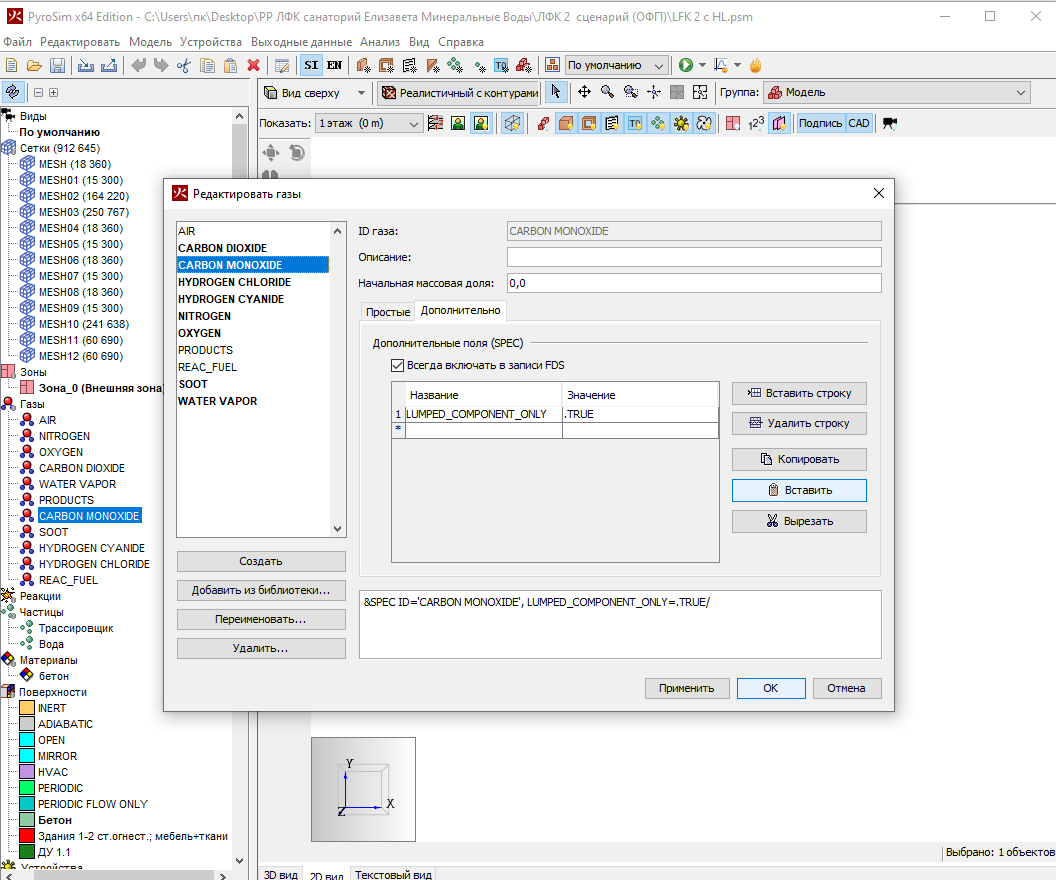1056x880 pixels.
Task: Click 'Добавить из библиотеки...' button
Action: [261, 590]
